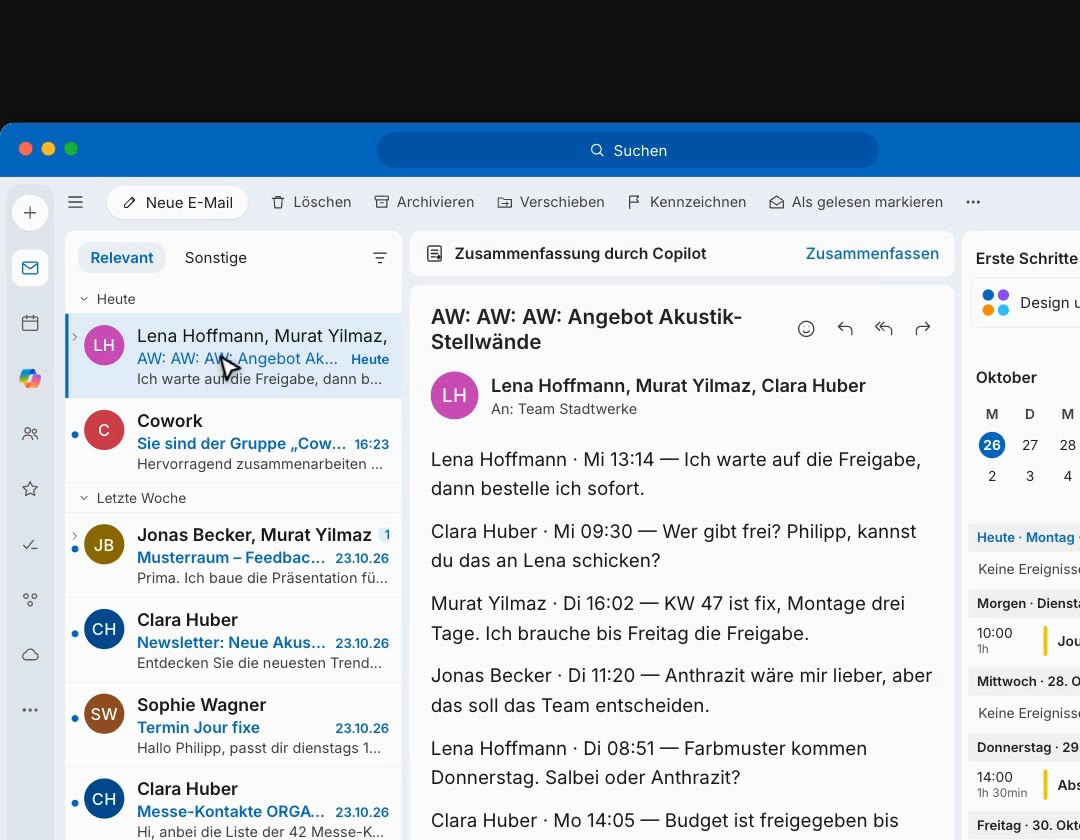Open the 10:00 event on Dienstag
The height and width of the screenshot is (840, 1080).
(x=1026, y=640)
